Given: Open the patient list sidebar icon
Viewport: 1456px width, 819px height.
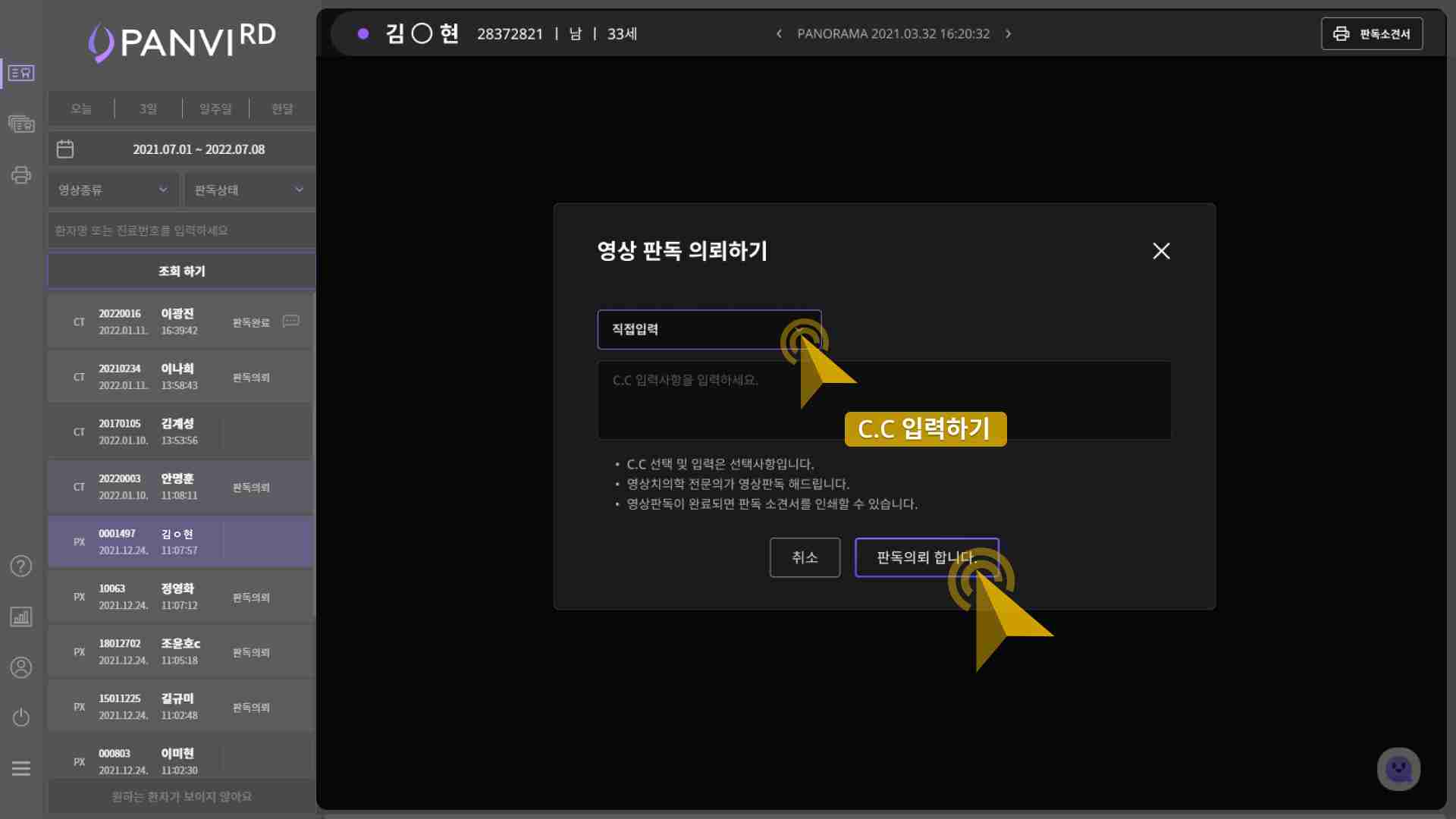Looking at the screenshot, I should pyautogui.click(x=21, y=73).
